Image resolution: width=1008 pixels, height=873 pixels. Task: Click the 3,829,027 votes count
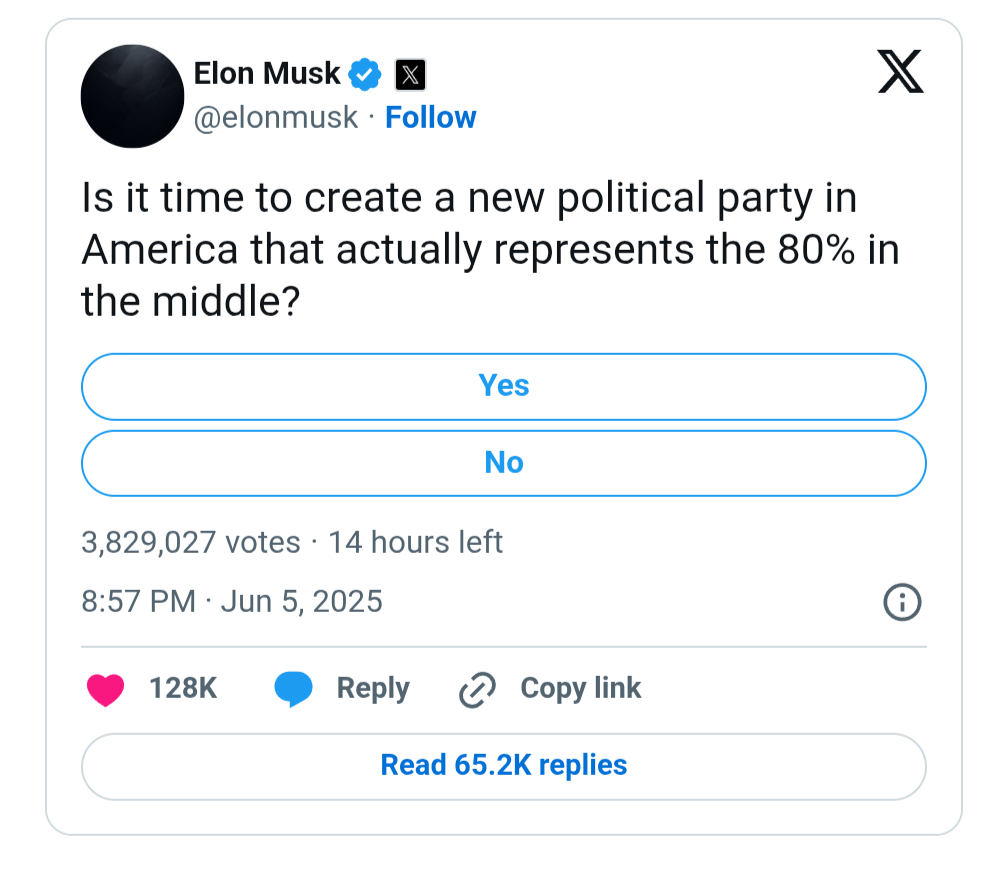click(191, 542)
